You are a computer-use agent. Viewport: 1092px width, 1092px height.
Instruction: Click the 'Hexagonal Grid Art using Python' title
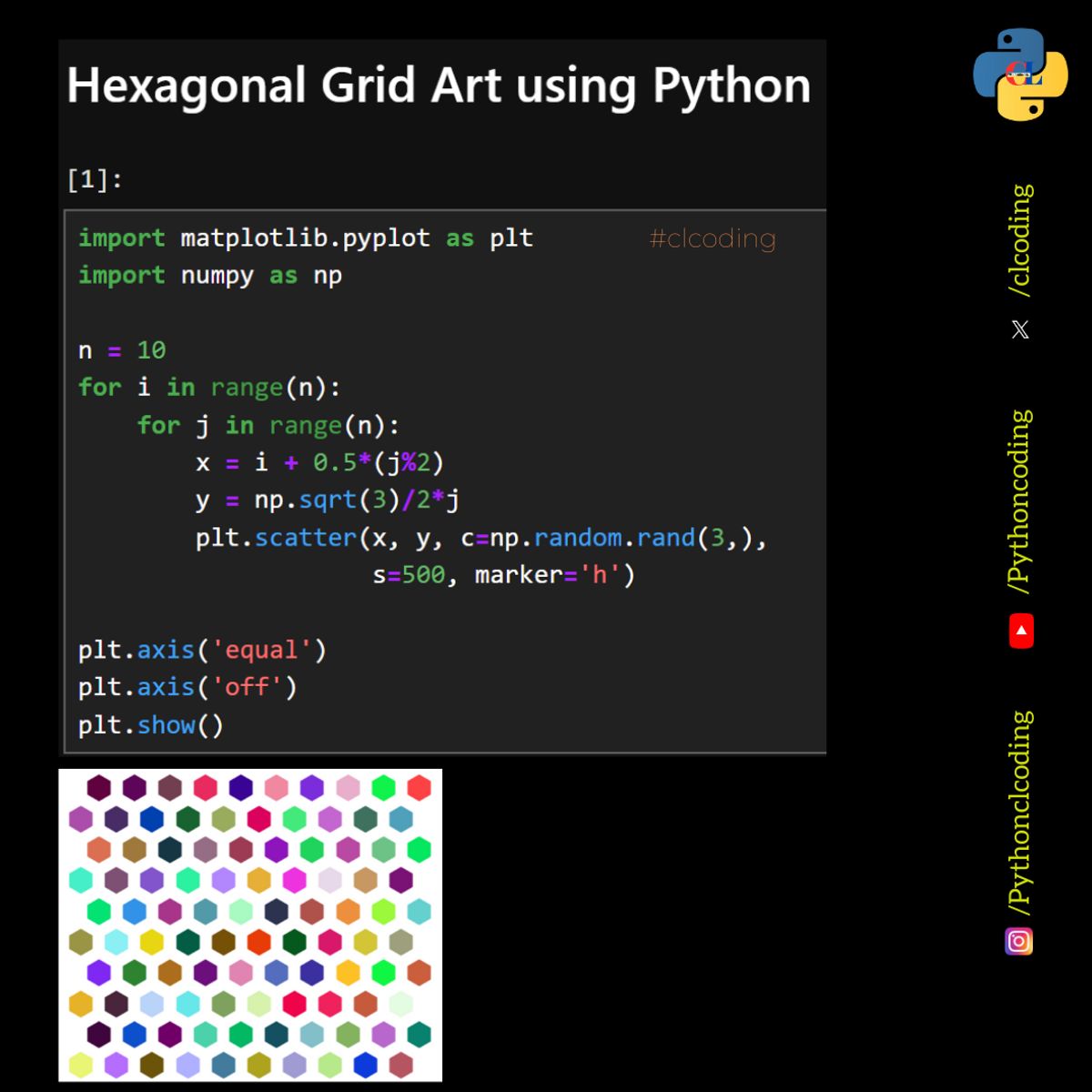[x=440, y=86]
